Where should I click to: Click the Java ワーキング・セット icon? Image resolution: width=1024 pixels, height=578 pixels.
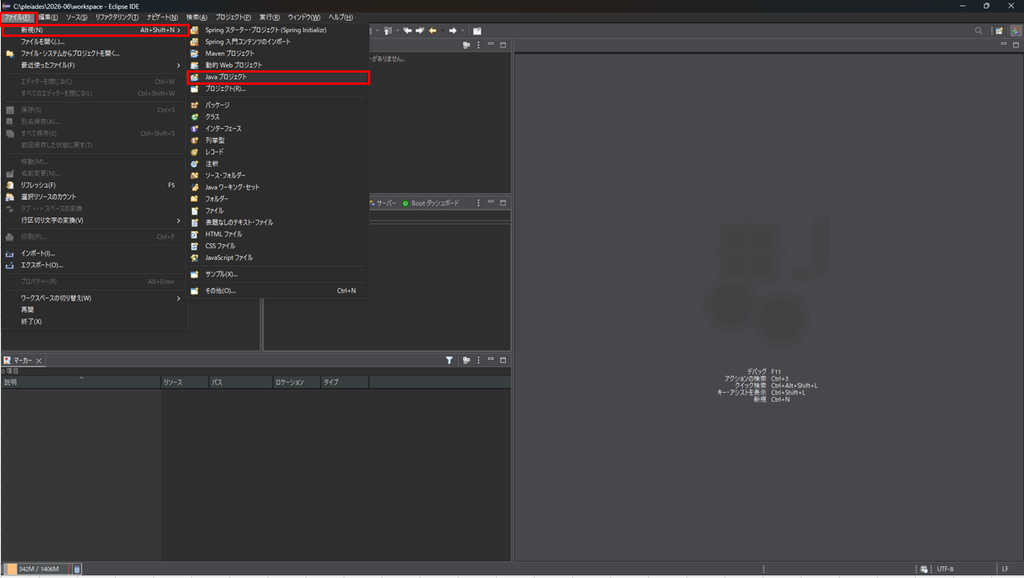[195, 187]
